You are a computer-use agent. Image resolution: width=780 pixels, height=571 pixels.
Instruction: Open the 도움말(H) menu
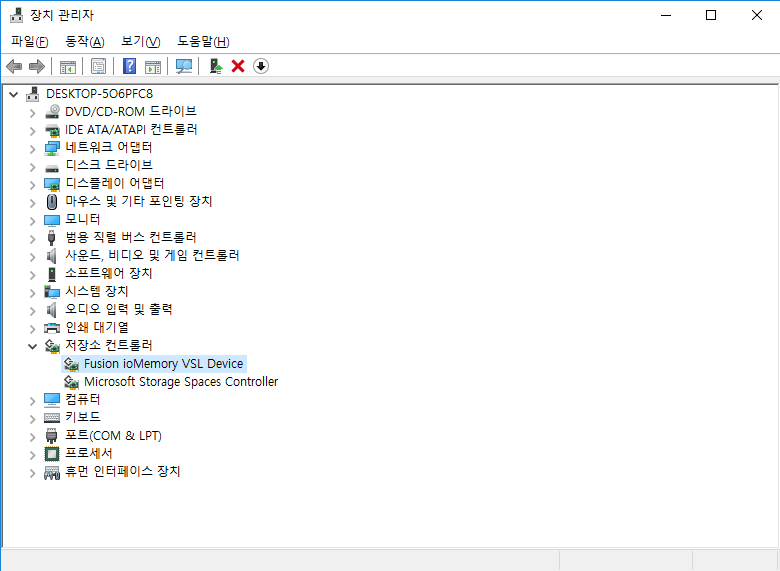coord(203,42)
